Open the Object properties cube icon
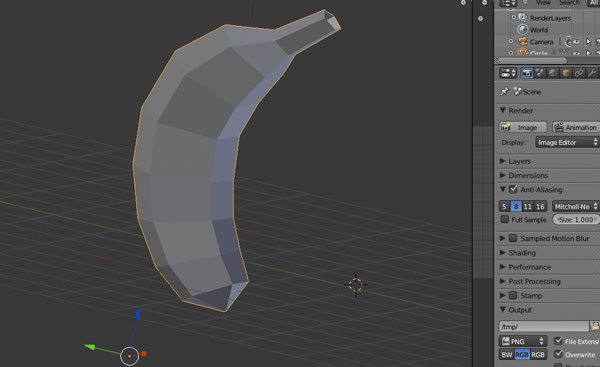 566,73
